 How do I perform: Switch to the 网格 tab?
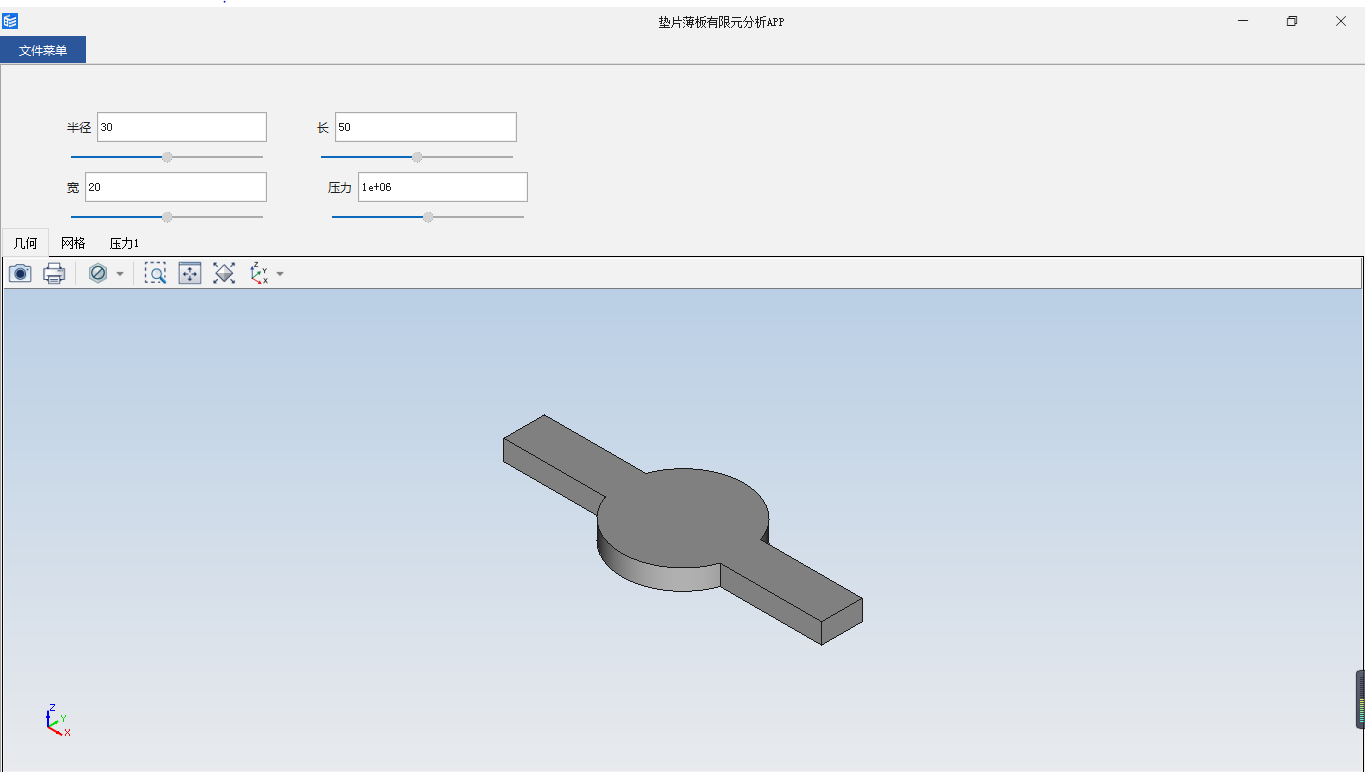tap(73, 243)
